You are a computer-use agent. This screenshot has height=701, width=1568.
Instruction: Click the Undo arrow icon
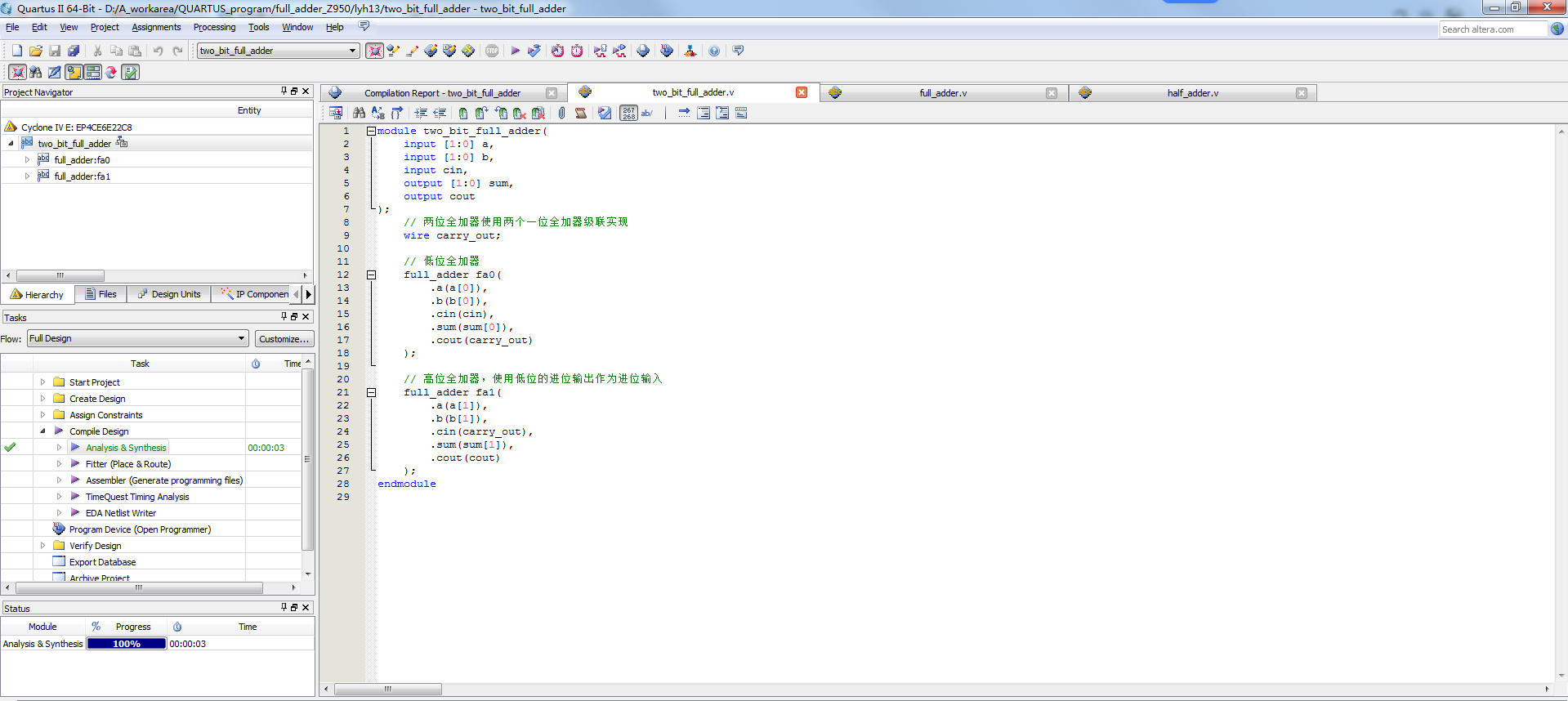coord(158,51)
